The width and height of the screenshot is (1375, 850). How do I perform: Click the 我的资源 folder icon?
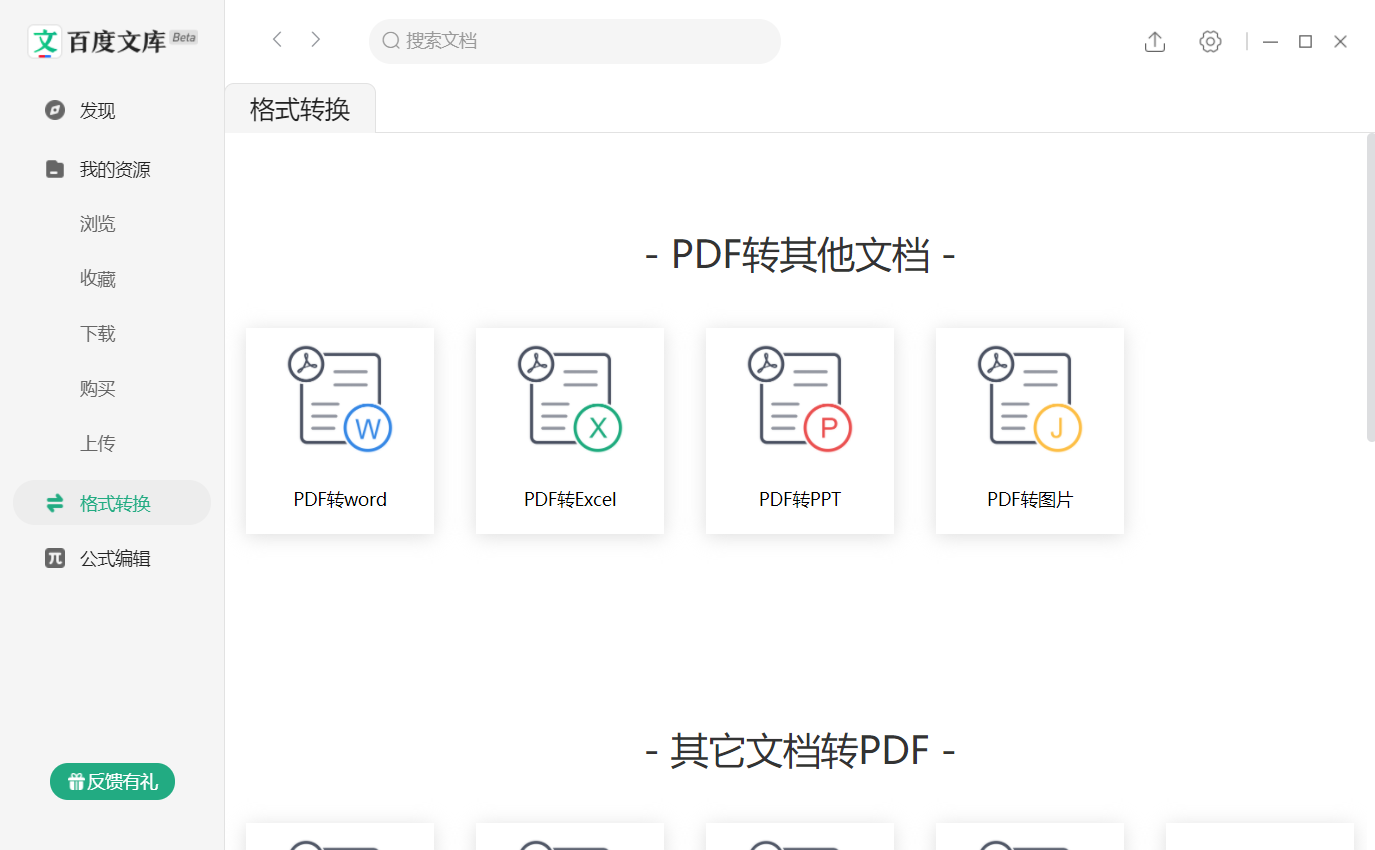pyautogui.click(x=55, y=169)
